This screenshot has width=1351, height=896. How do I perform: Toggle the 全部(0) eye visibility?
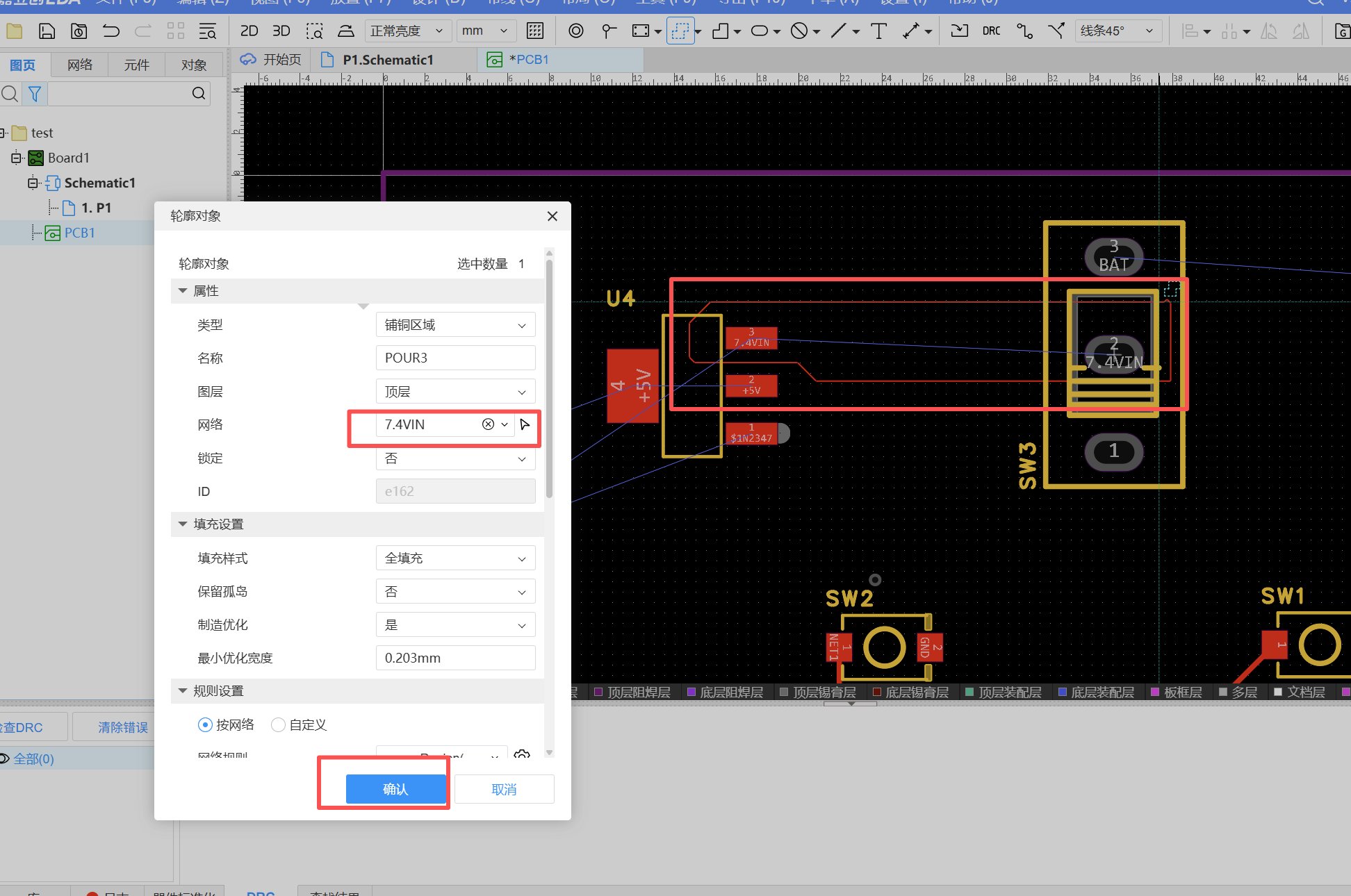pyautogui.click(x=4, y=758)
